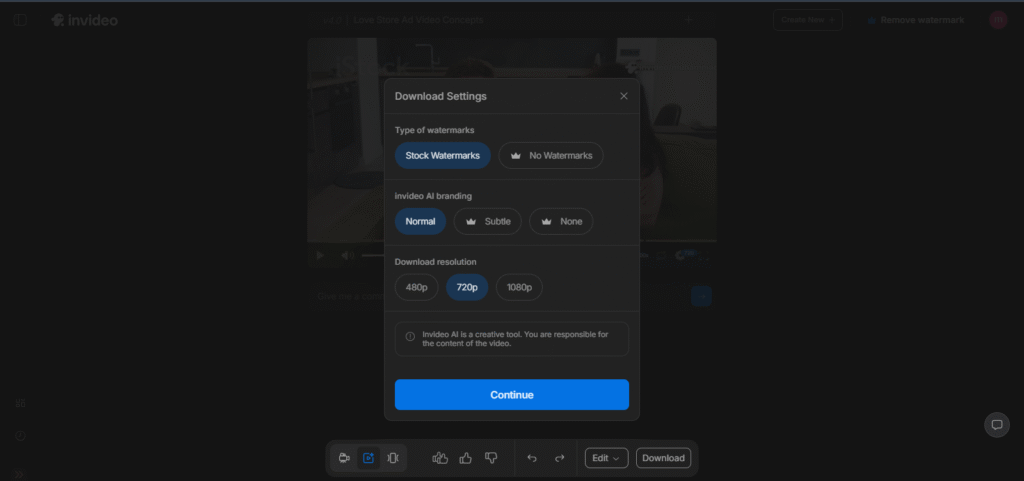Open the chat support bubble icon
This screenshot has width=1024, height=481.
pyautogui.click(x=996, y=424)
